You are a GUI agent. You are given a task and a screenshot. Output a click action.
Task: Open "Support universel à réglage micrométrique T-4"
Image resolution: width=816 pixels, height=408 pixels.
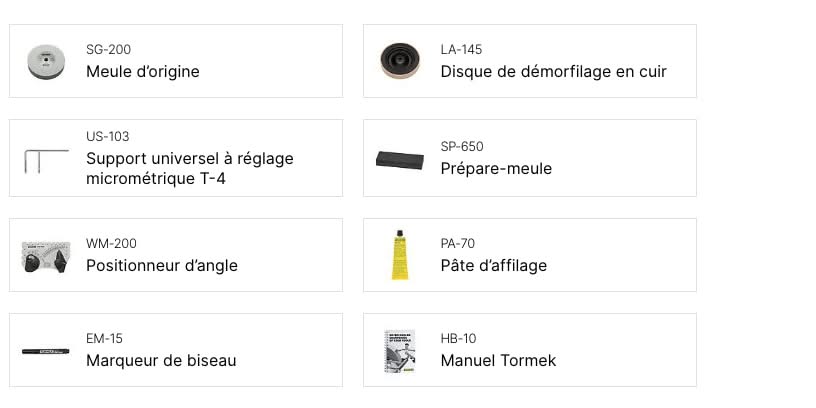pos(189,168)
